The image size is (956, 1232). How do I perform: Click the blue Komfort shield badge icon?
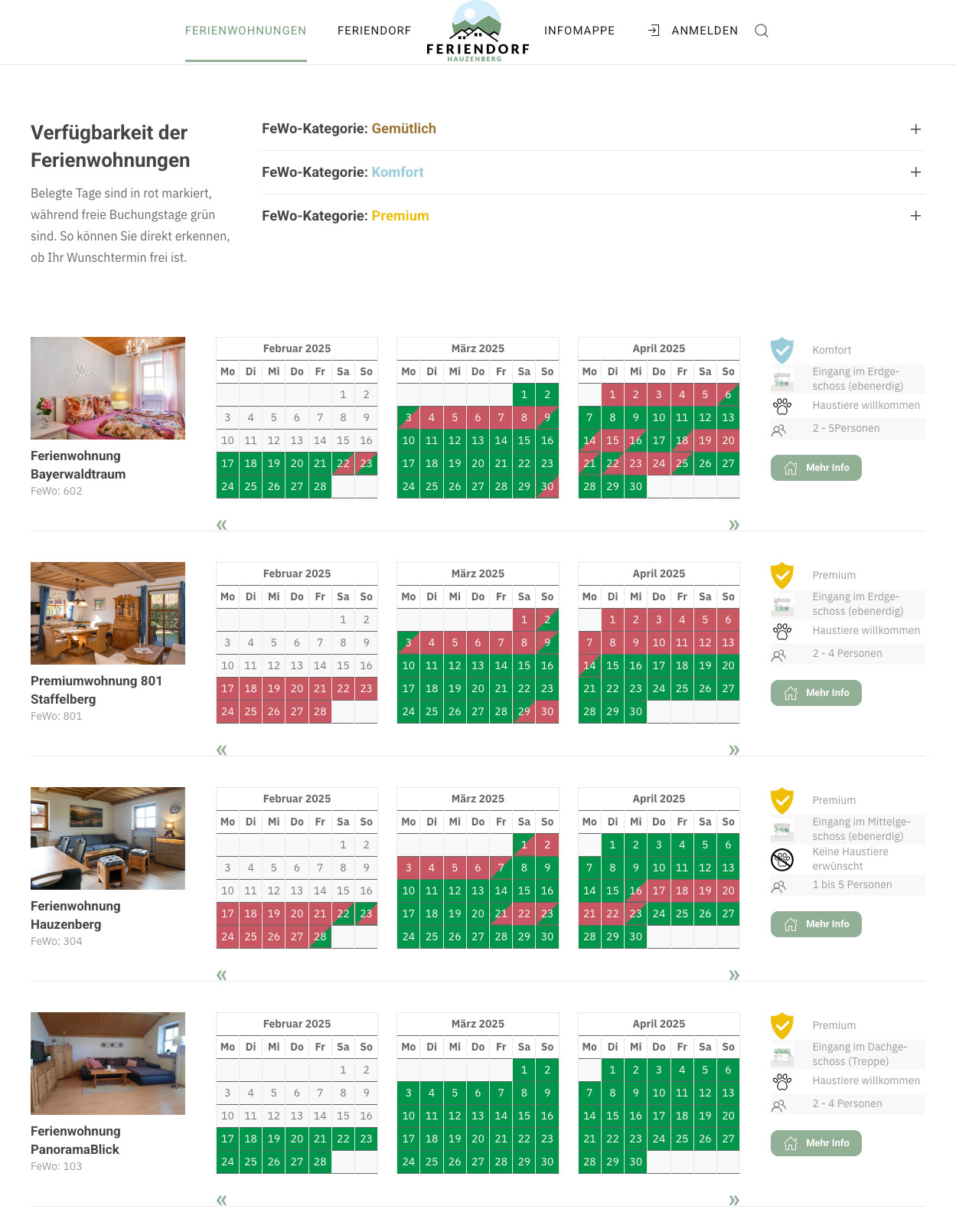pos(781,351)
